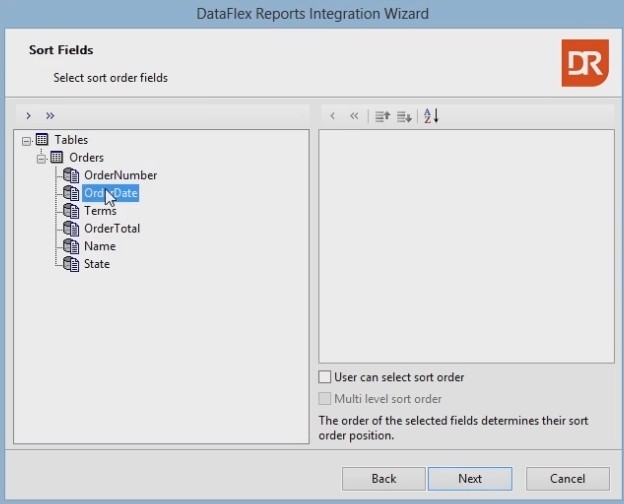Click the database icon beside OrderNumber
This screenshot has height=504, width=624.
pyautogui.click(x=71, y=175)
